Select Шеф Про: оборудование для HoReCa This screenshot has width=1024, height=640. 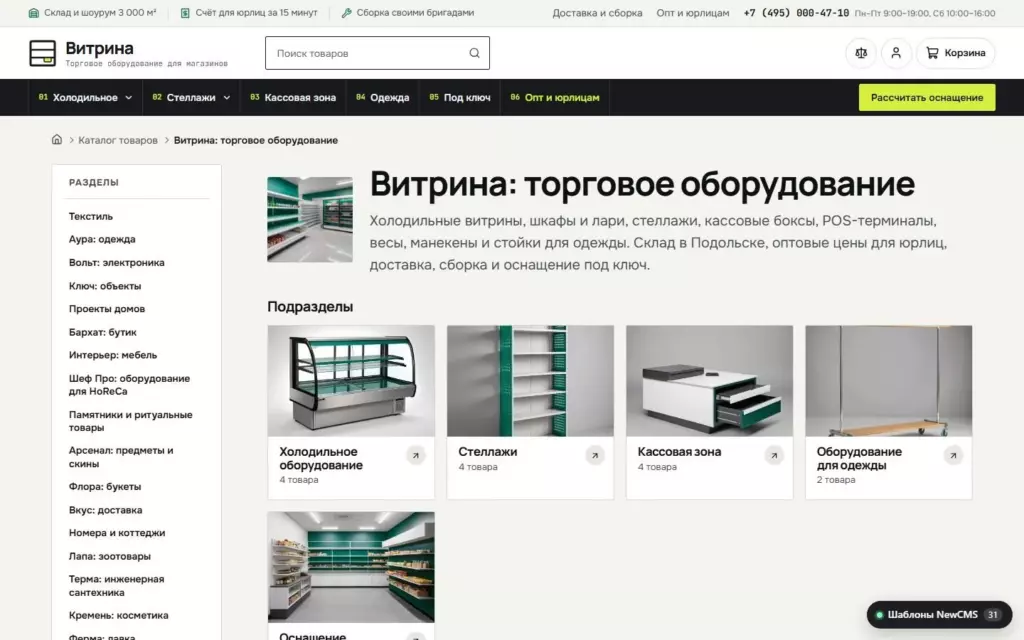pyautogui.click(x=129, y=385)
